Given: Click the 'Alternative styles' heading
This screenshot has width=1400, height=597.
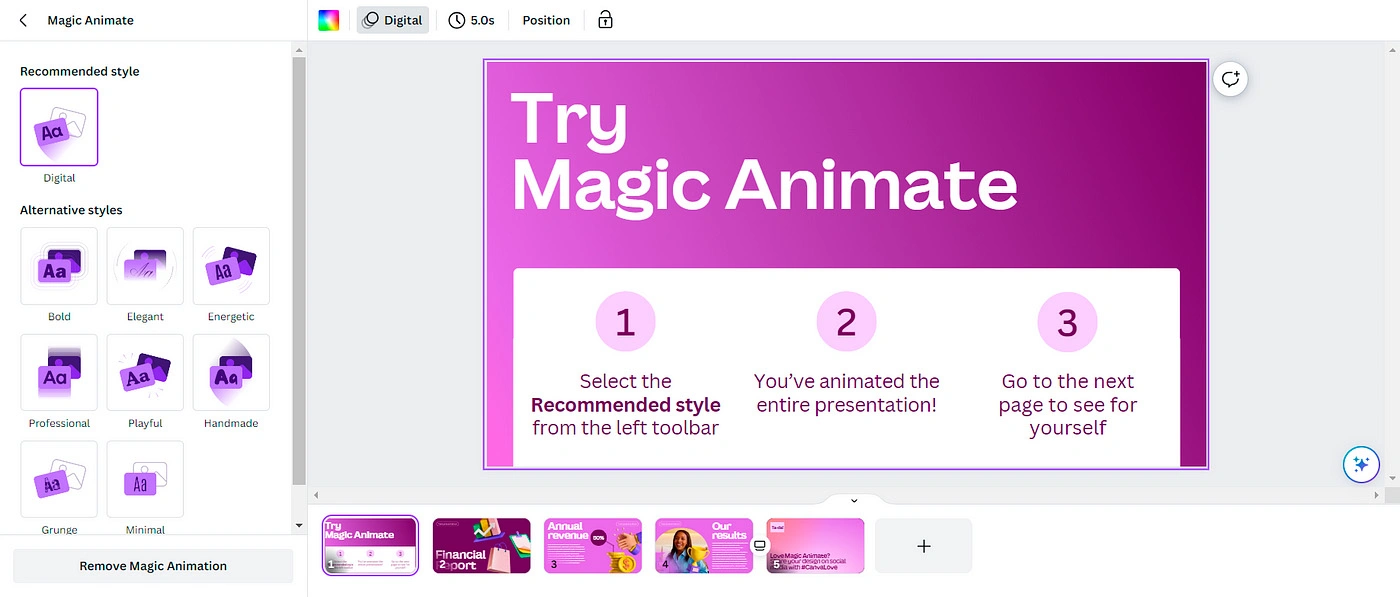Looking at the screenshot, I should click(71, 210).
